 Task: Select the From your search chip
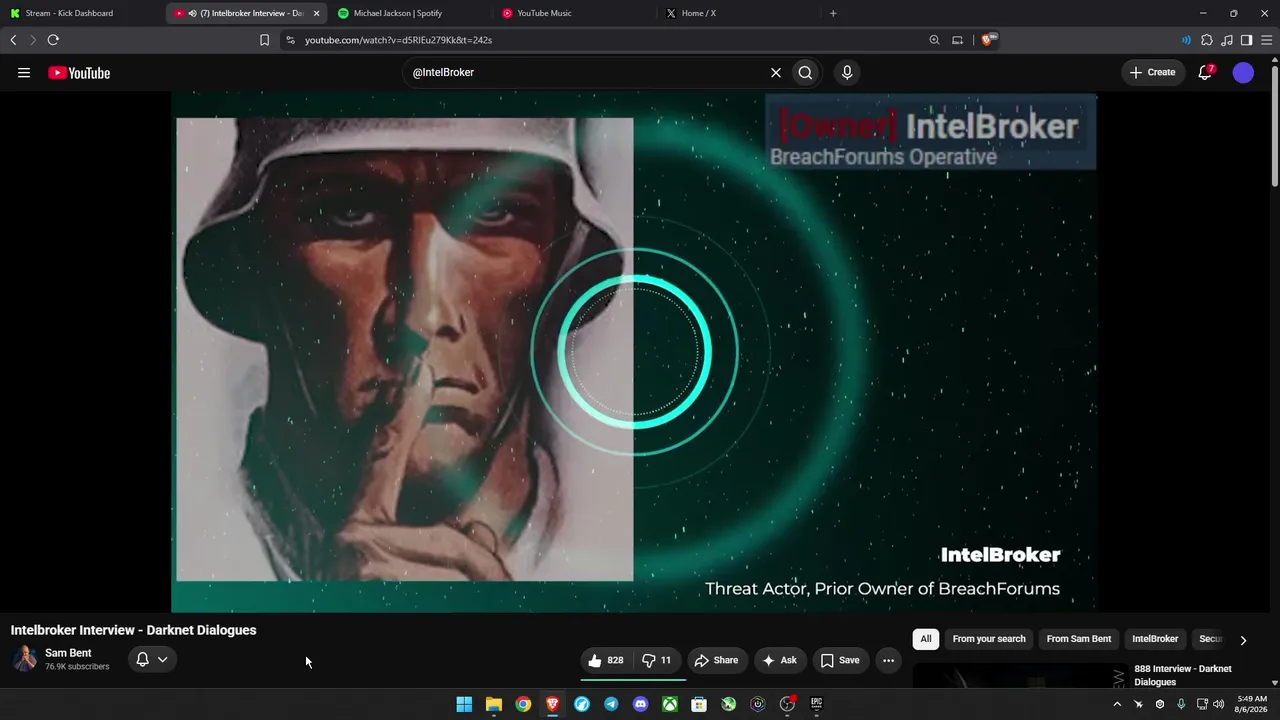(989, 639)
